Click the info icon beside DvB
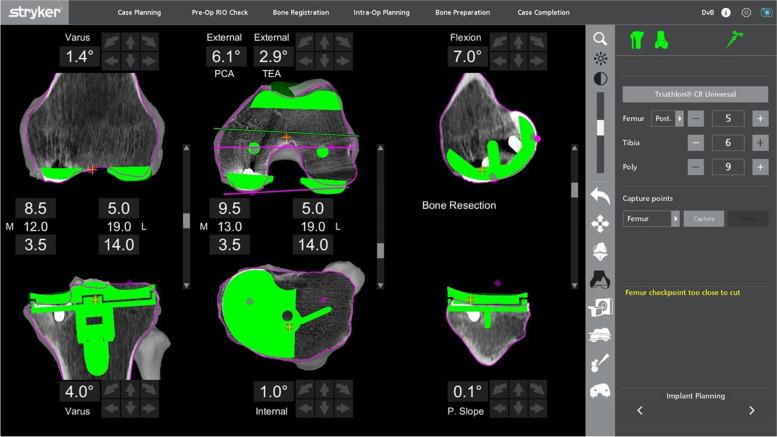Viewport: 777px width, 437px height. (725, 13)
